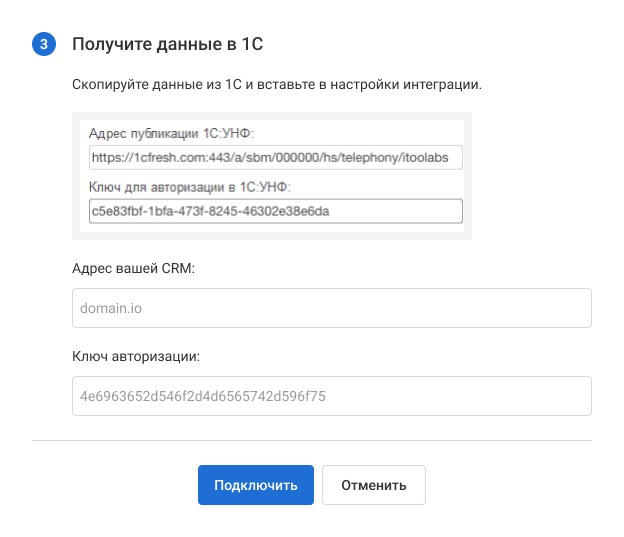Click the number 3 in the circle
The width and height of the screenshot is (624, 537).
(x=43, y=44)
